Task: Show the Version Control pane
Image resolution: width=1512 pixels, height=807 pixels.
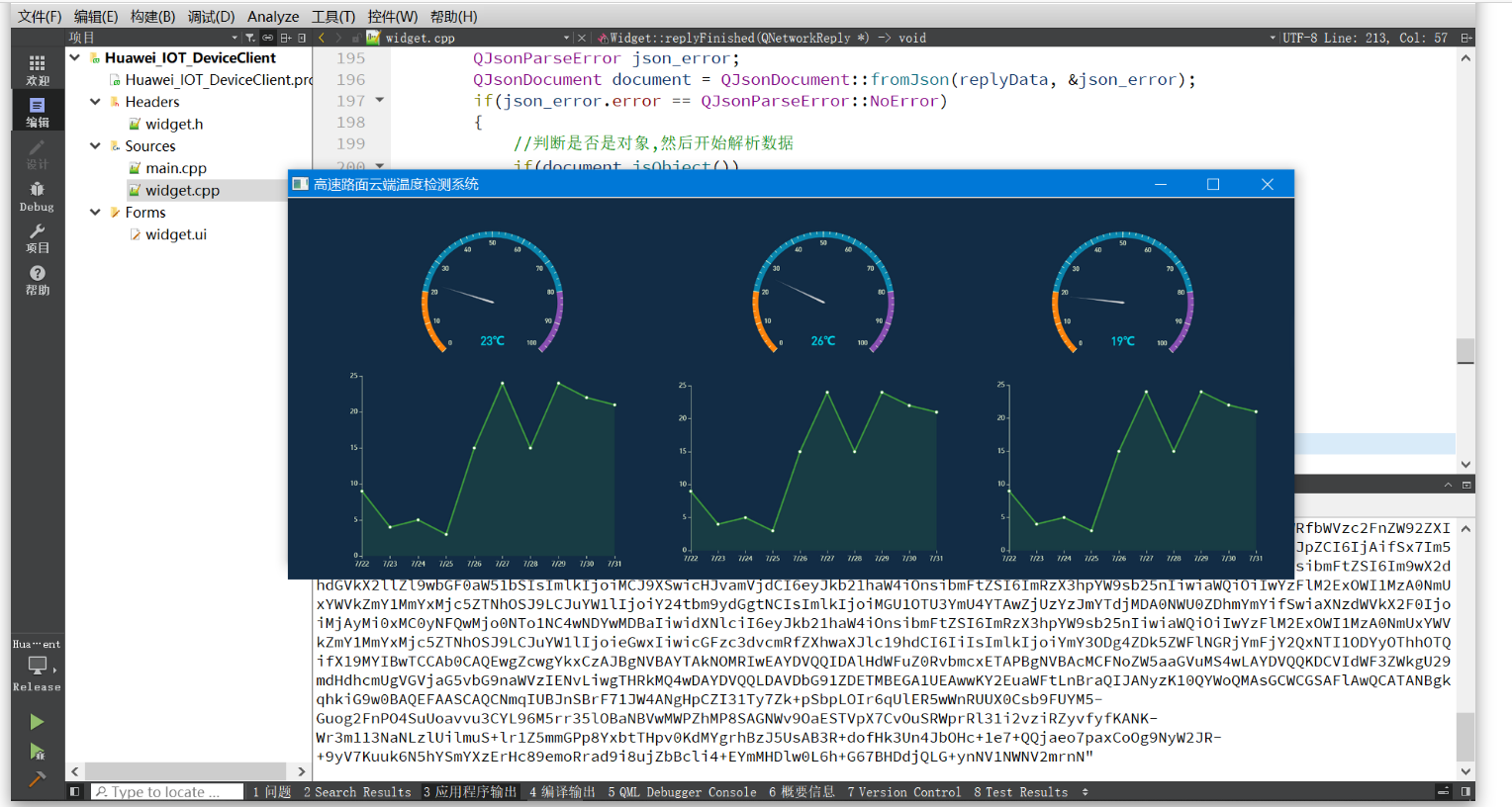Action: [904, 792]
